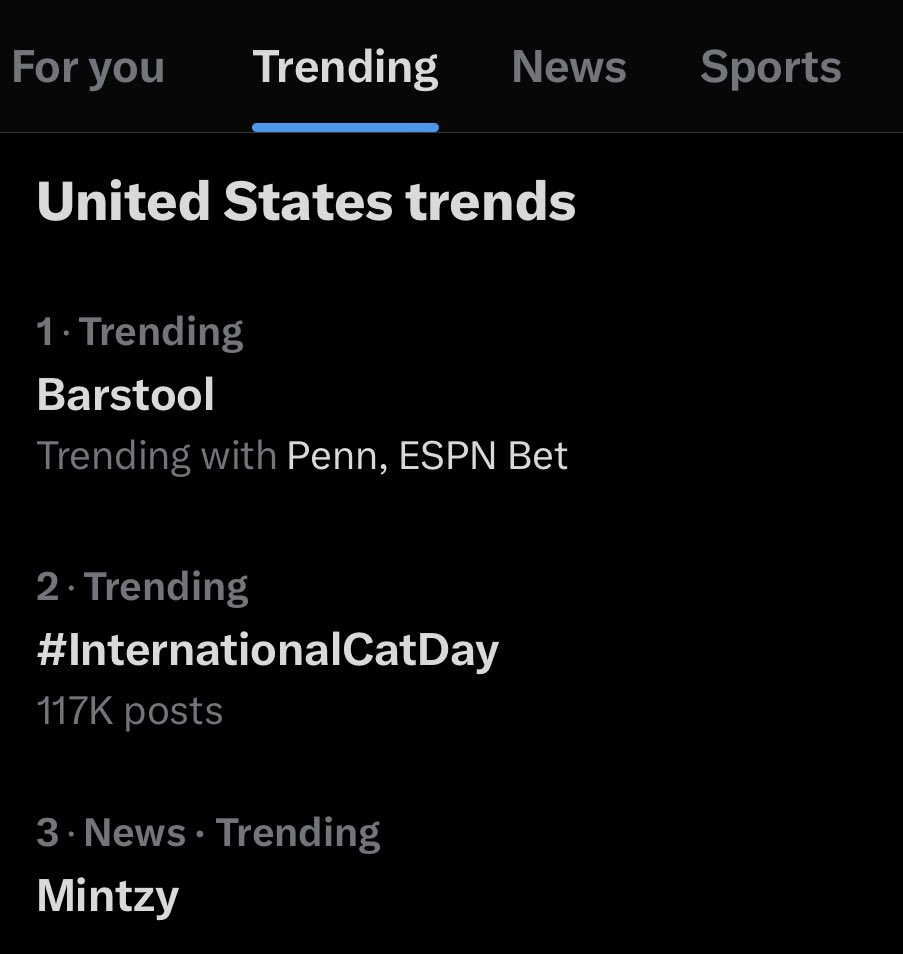903x954 pixels.
Task: Click the rank number 1 above Barstool
Action: 44,332
